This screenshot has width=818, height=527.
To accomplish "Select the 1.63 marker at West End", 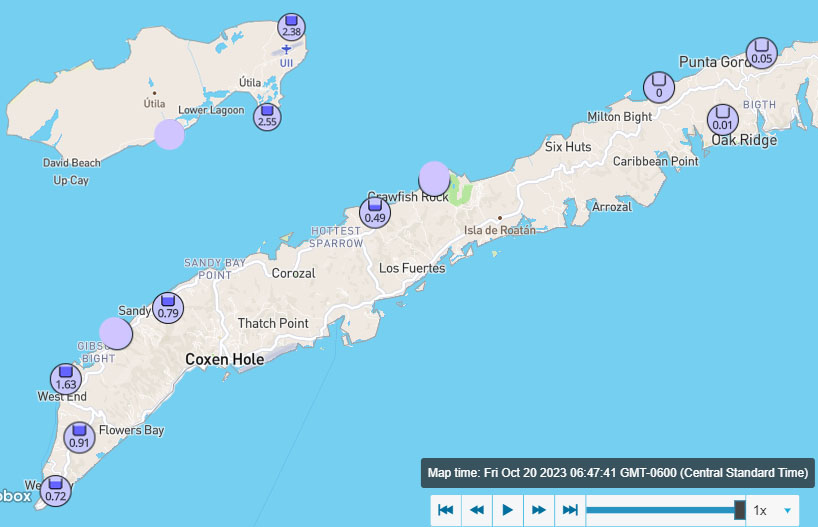I will coord(66,379).
